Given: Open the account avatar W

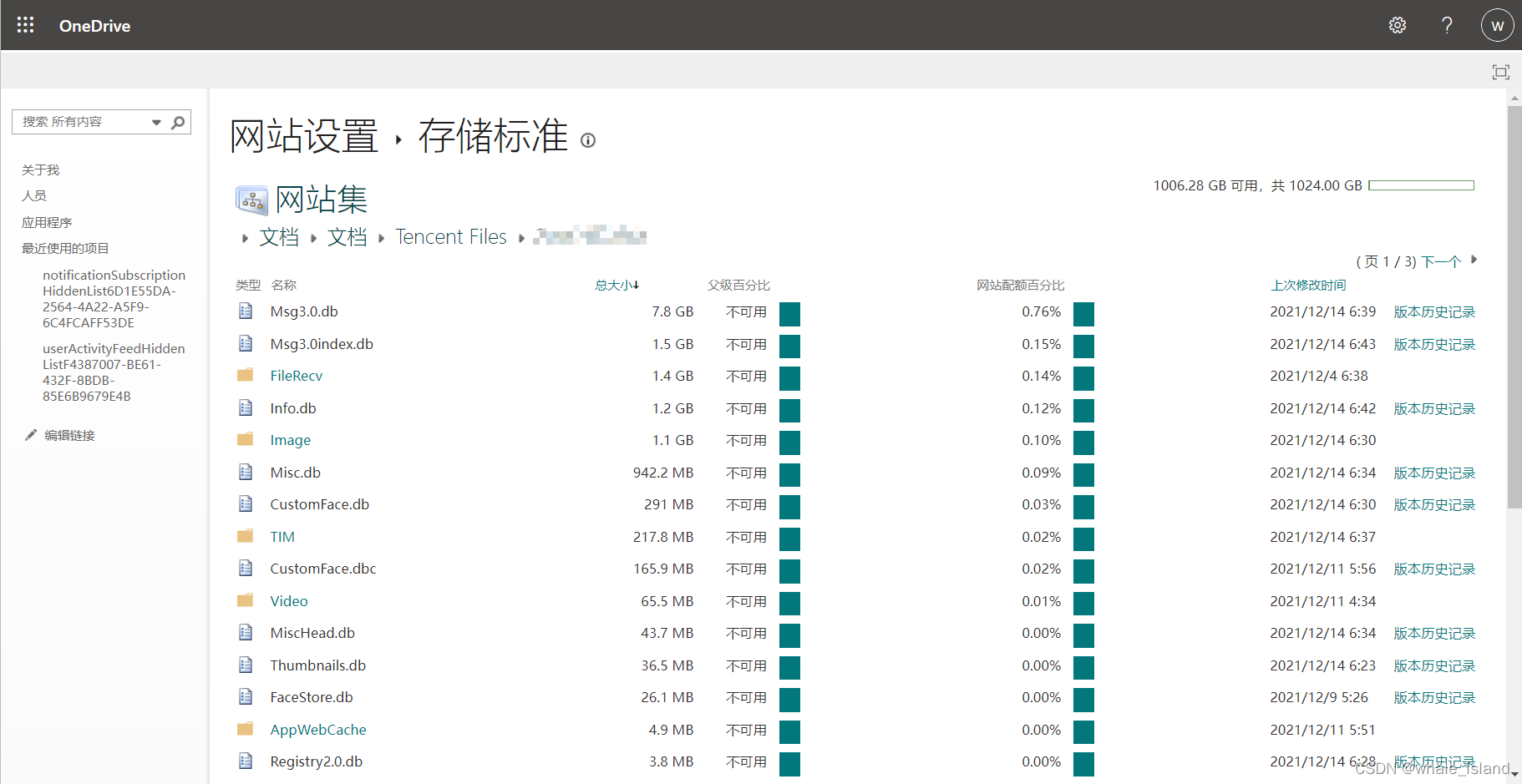Looking at the screenshot, I should point(1497,25).
